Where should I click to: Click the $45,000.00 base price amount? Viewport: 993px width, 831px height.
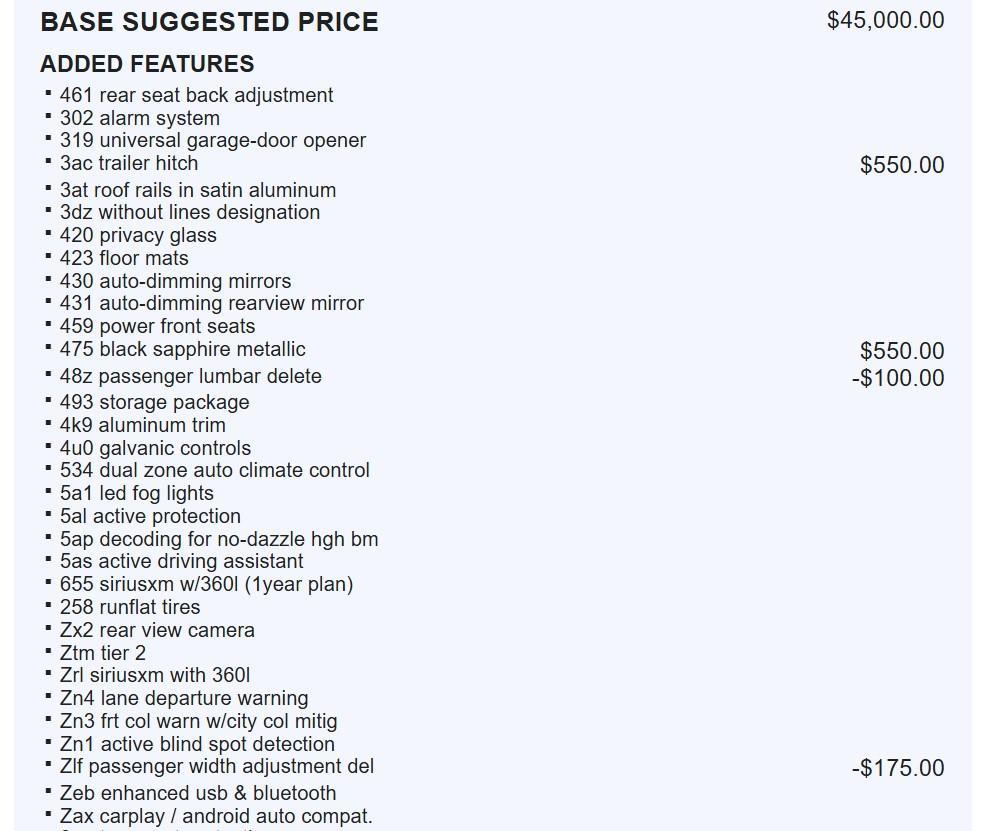[885, 20]
